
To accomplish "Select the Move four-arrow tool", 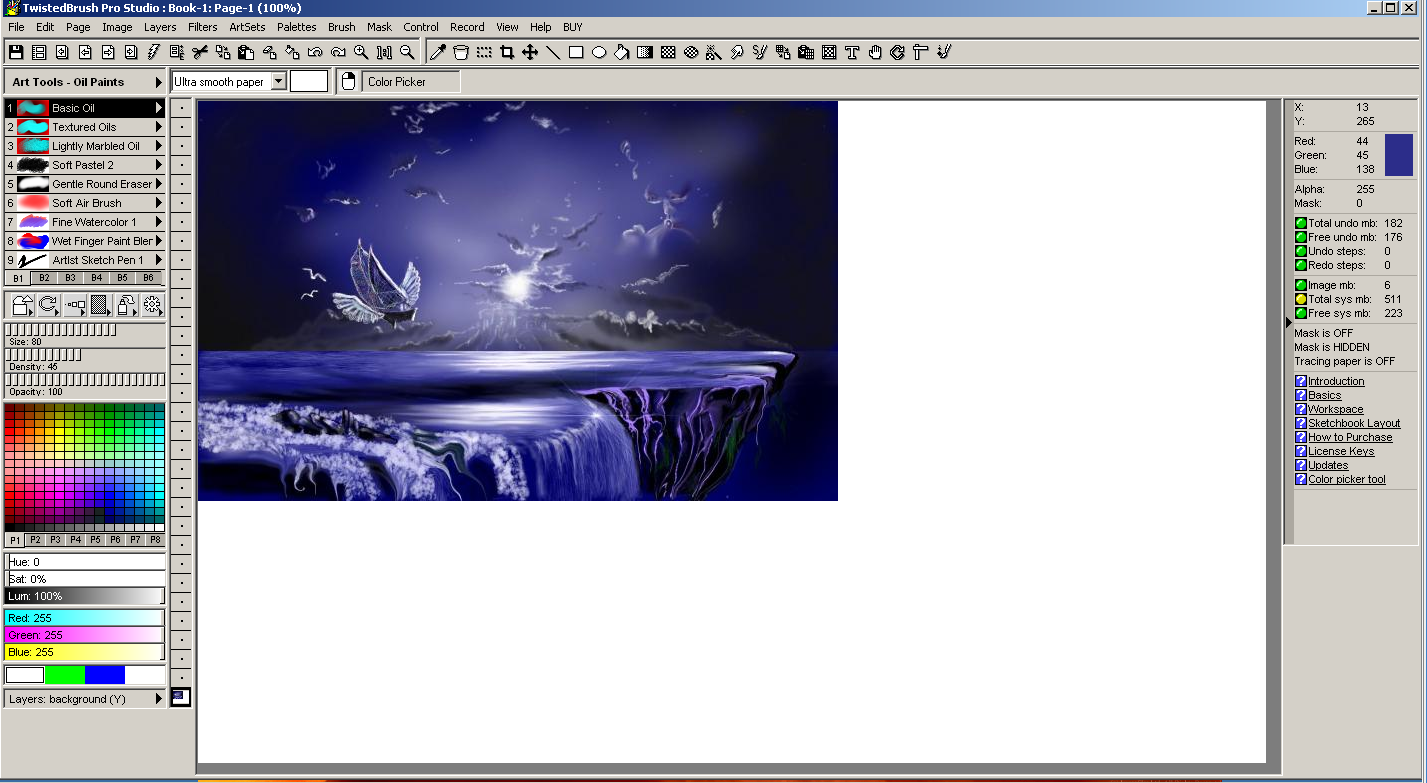I will pos(530,52).
